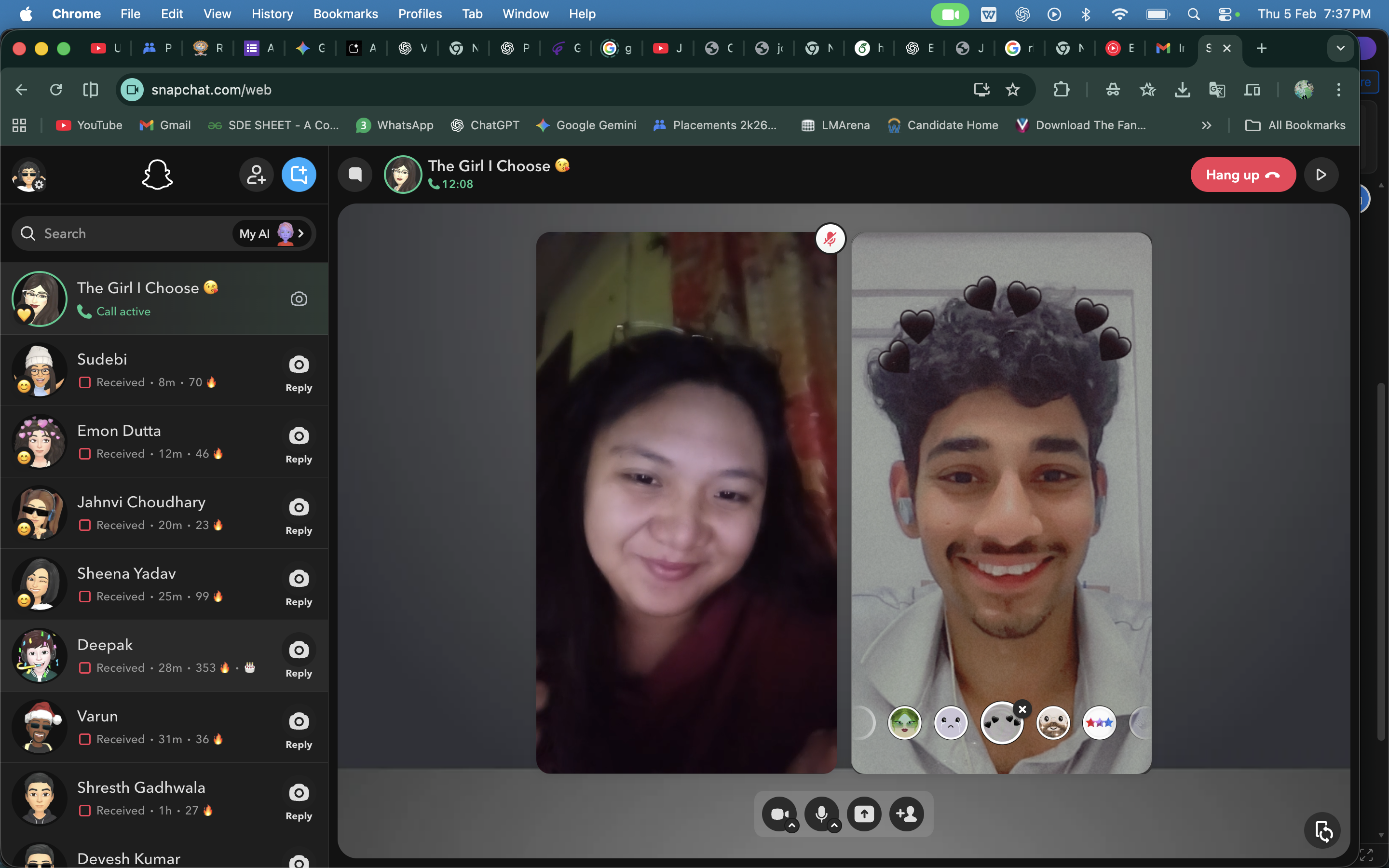
Task: Open chat panel icon beside call title
Action: click(355, 175)
